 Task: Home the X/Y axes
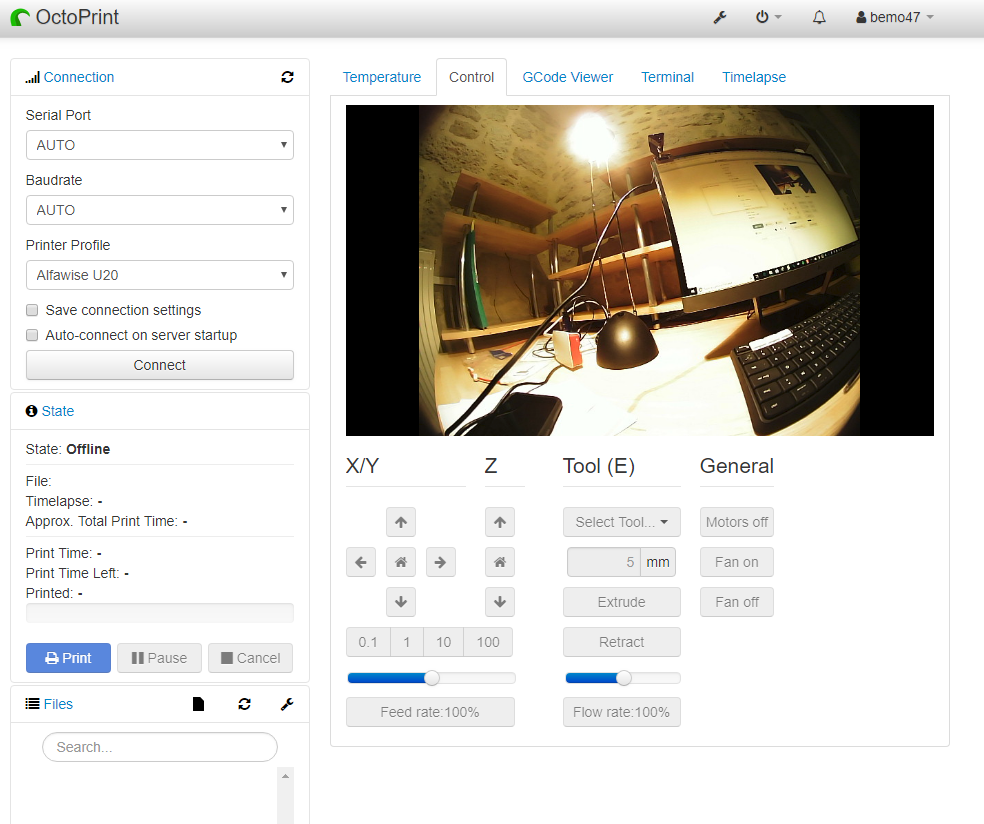tap(401, 562)
